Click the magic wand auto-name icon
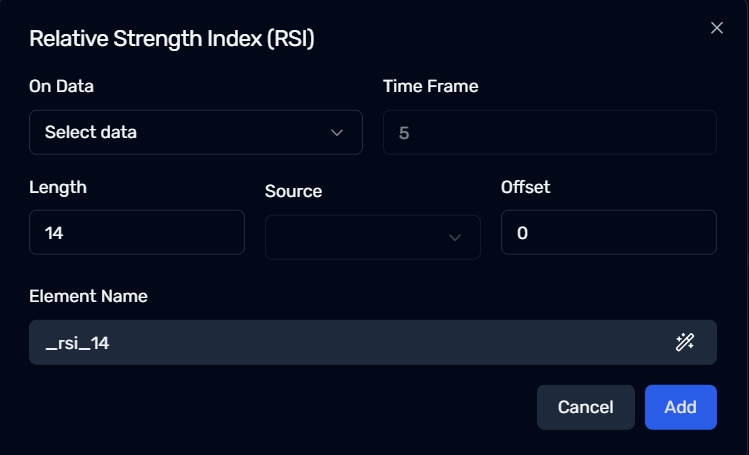Image resolution: width=749 pixels, height=455 pixels. pyautogui.click(x=685, y=342)
